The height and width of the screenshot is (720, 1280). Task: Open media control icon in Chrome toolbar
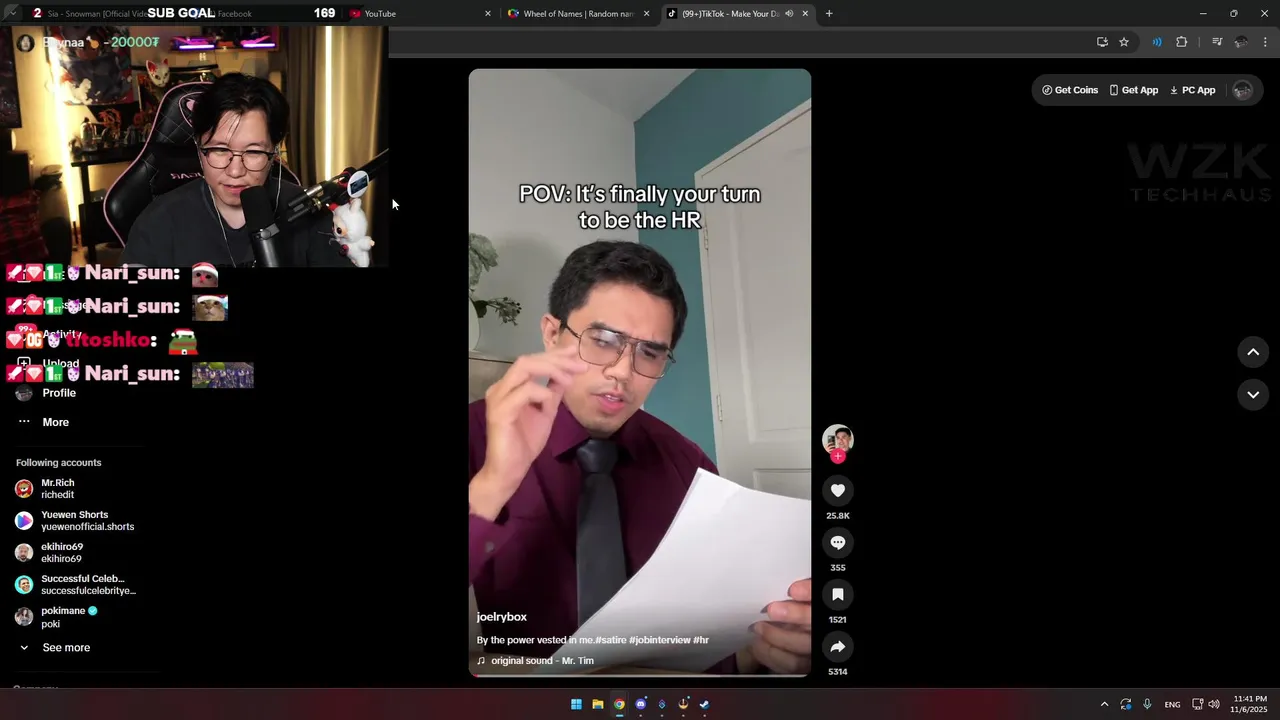point(1217,42)
